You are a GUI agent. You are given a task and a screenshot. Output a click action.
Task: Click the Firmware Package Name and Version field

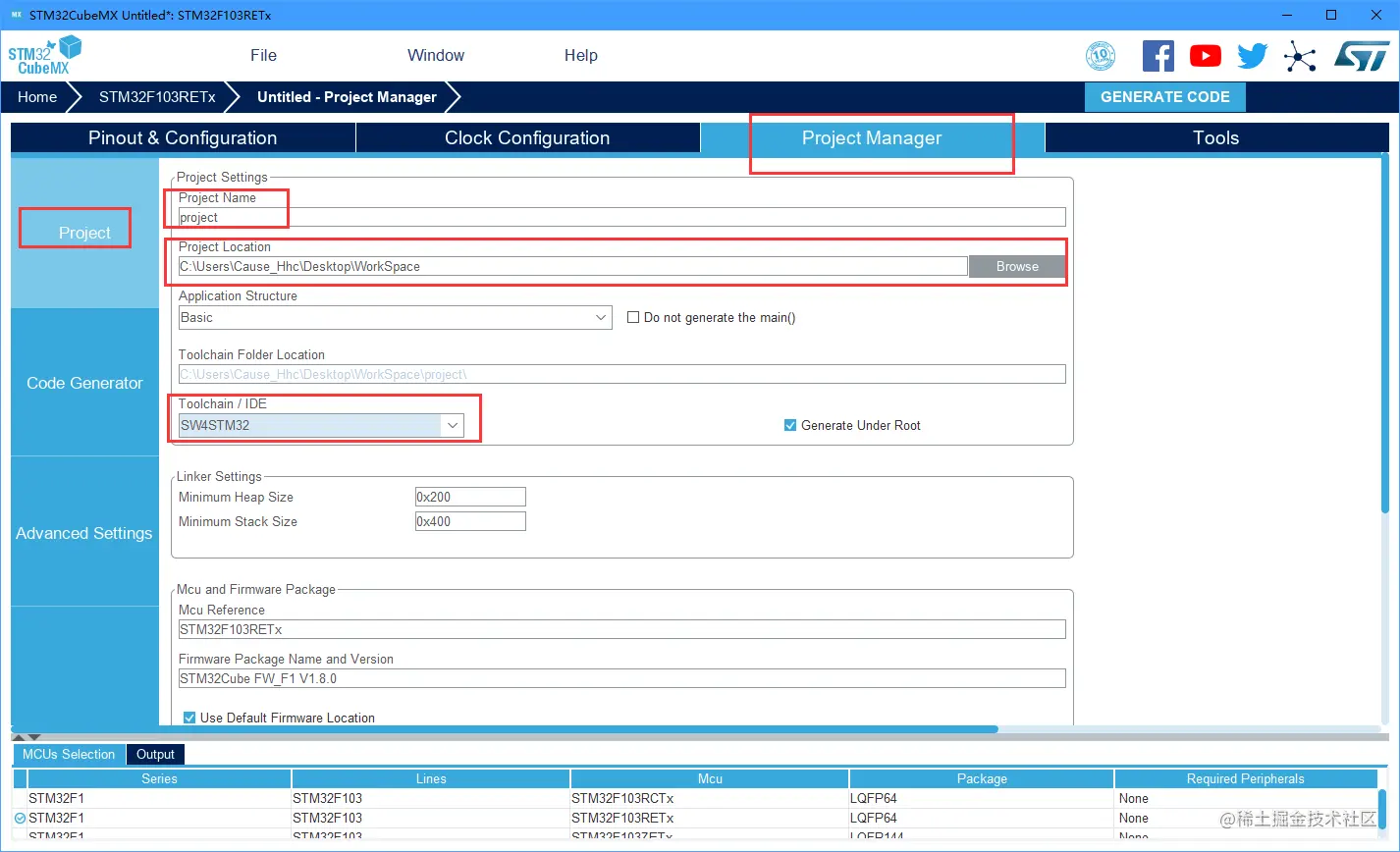[x=621, y=678]
